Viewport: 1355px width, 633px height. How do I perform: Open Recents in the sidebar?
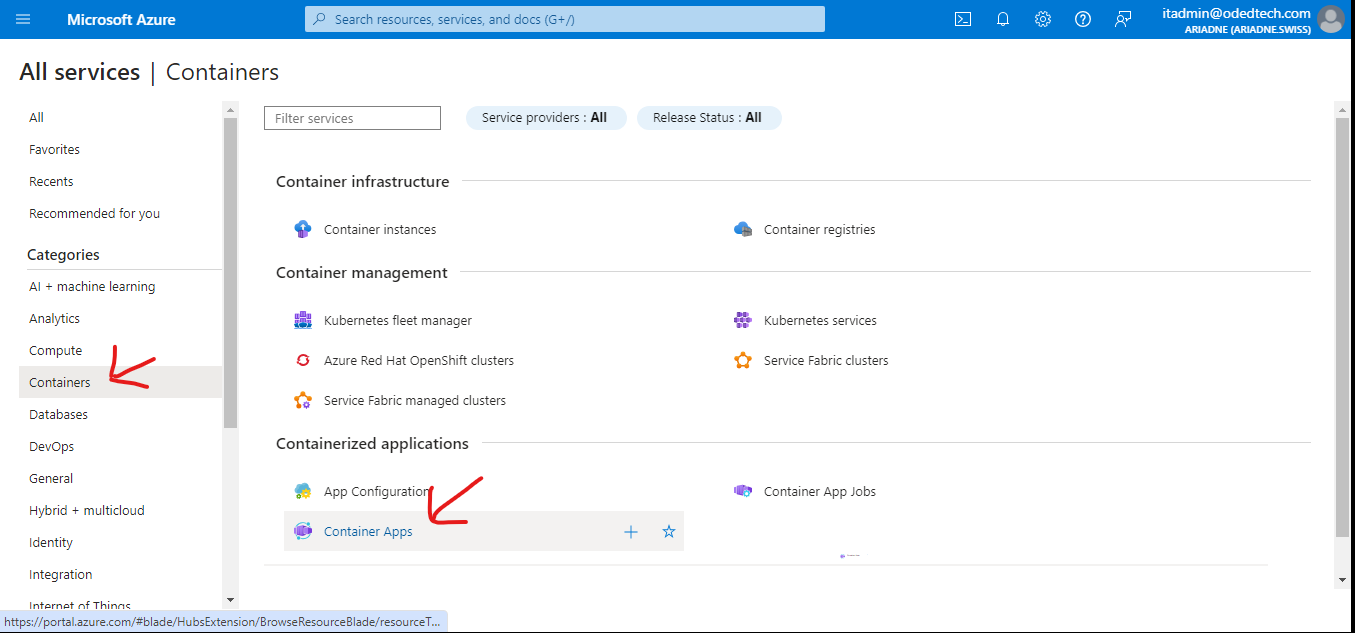pyautogui.click(x=51, y=181)
